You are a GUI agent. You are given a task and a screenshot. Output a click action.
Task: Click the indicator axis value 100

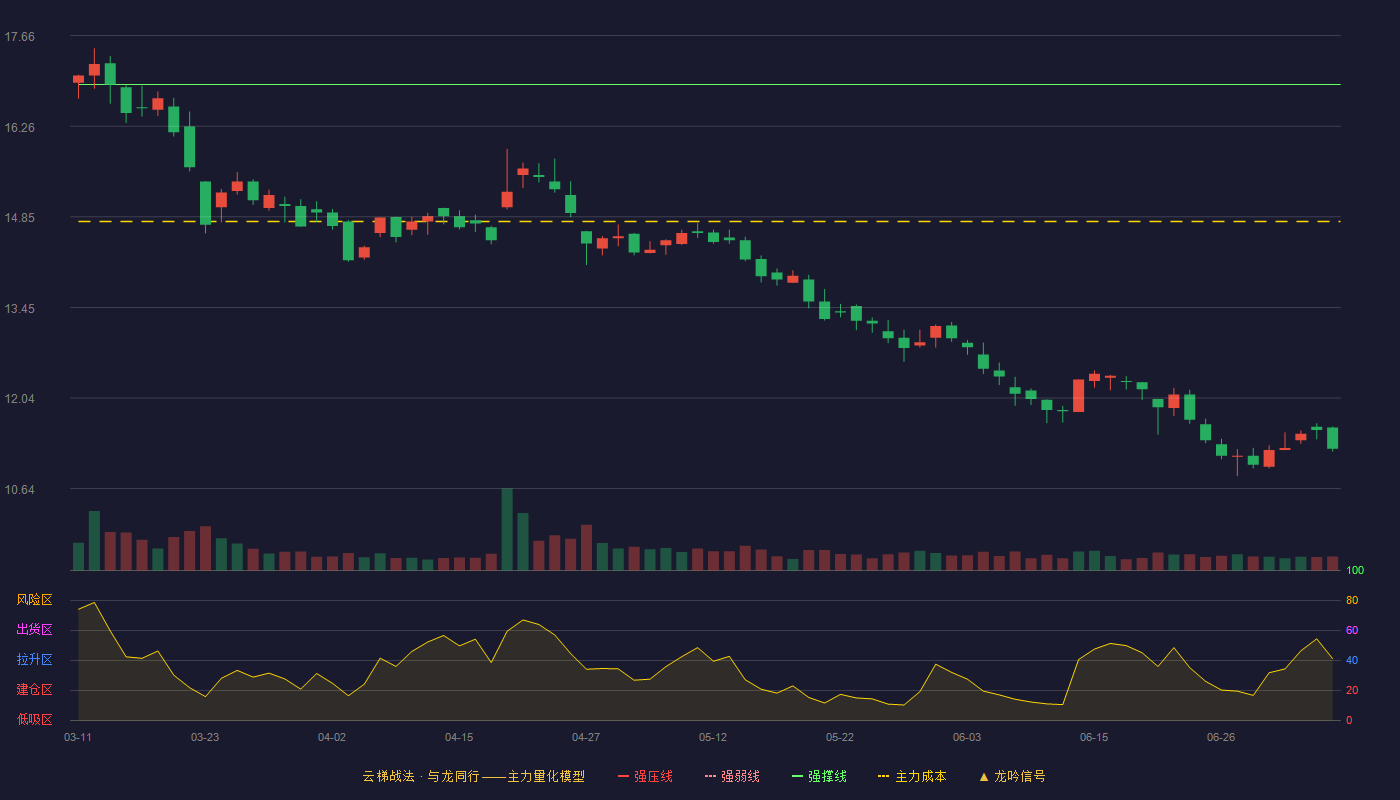(1355, 571)
